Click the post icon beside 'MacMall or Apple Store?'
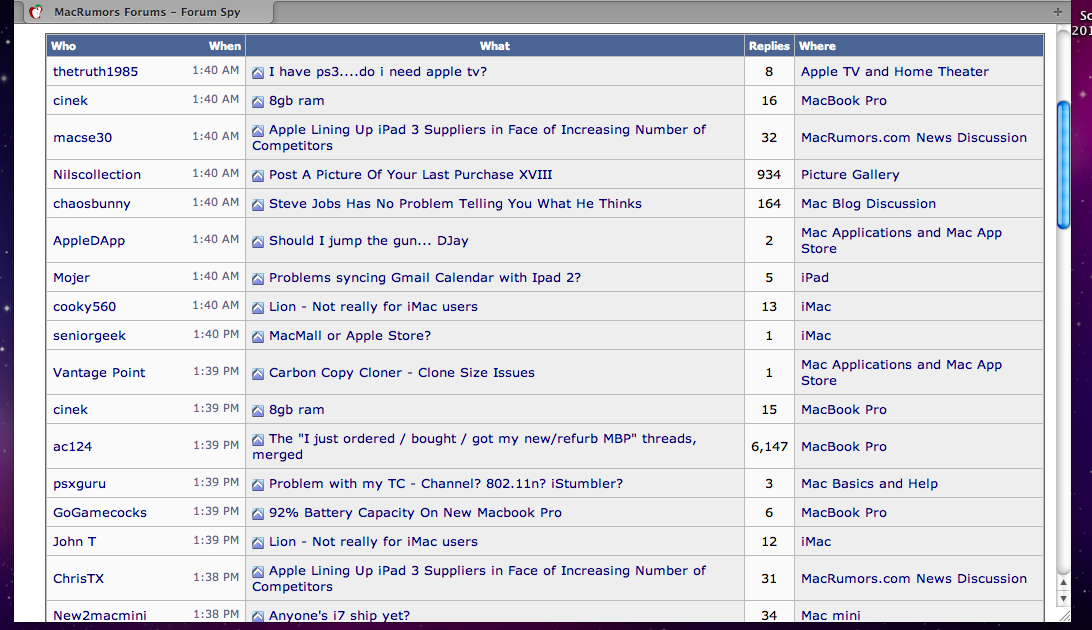The width and height of the screenshot is (1092, 630). (x=258, y=337)
